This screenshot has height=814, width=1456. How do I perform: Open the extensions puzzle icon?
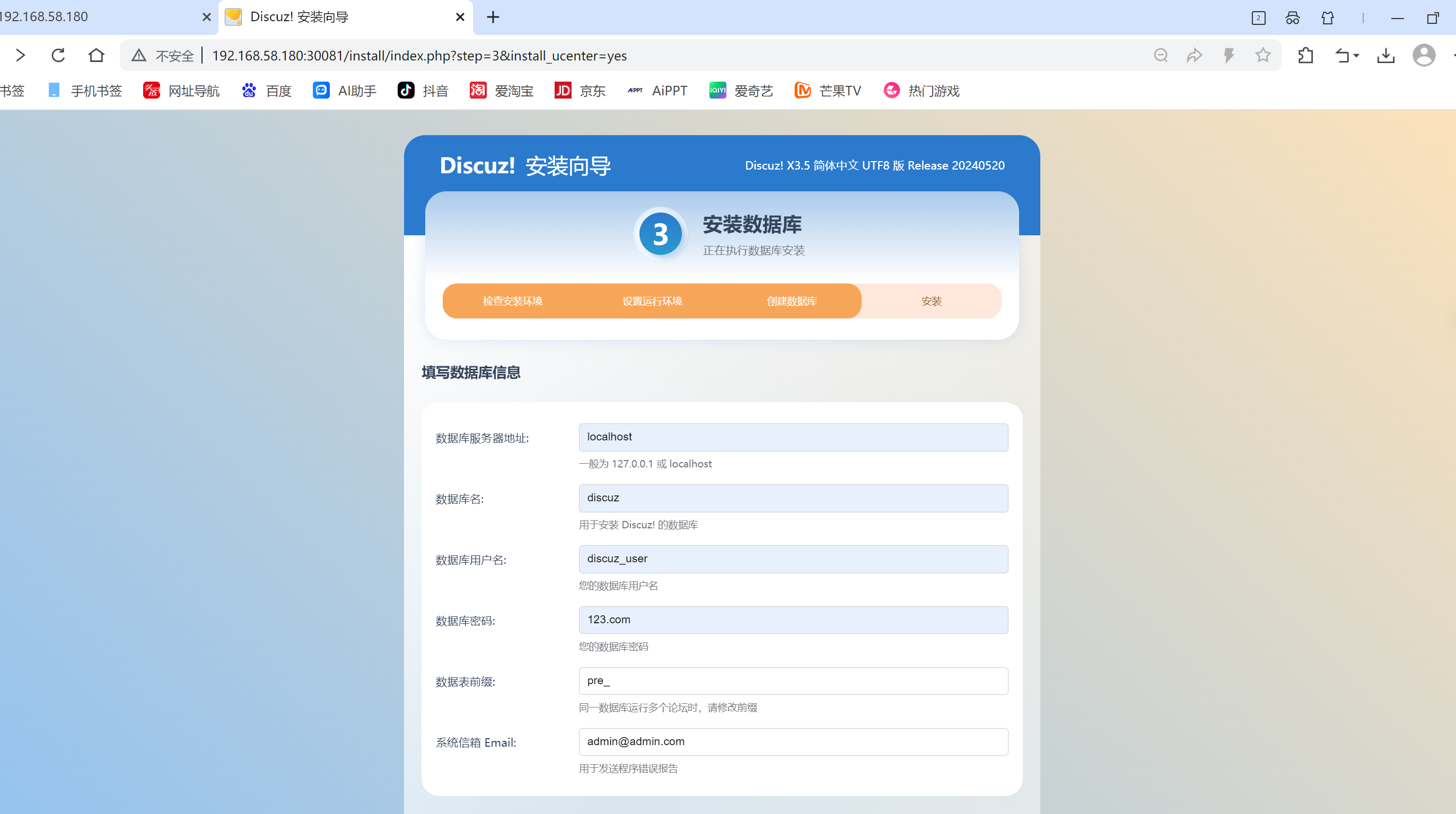pyautogui.click(x=1305, y=55)
